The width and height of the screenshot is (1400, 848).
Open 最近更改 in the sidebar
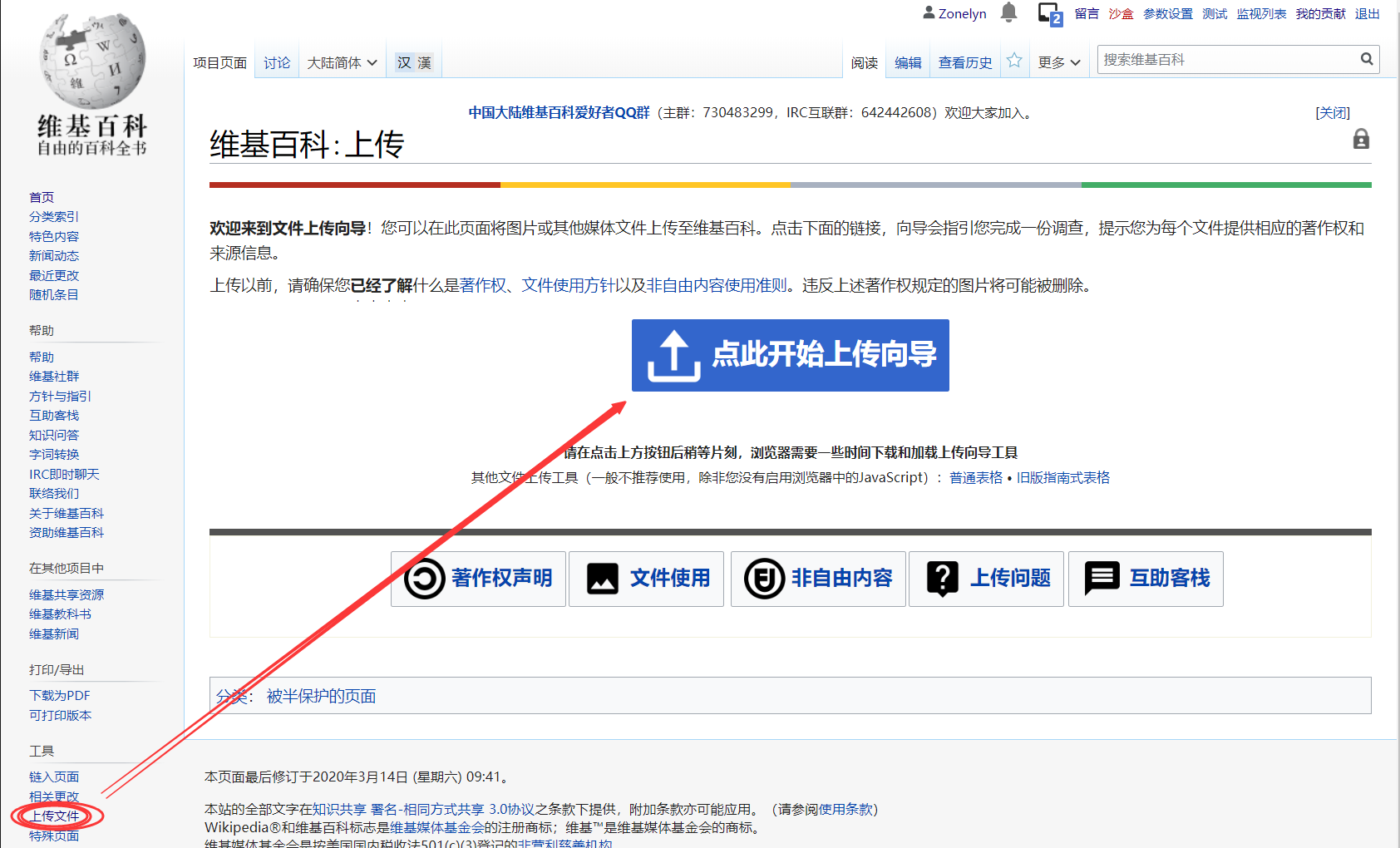tap(54, 275)
